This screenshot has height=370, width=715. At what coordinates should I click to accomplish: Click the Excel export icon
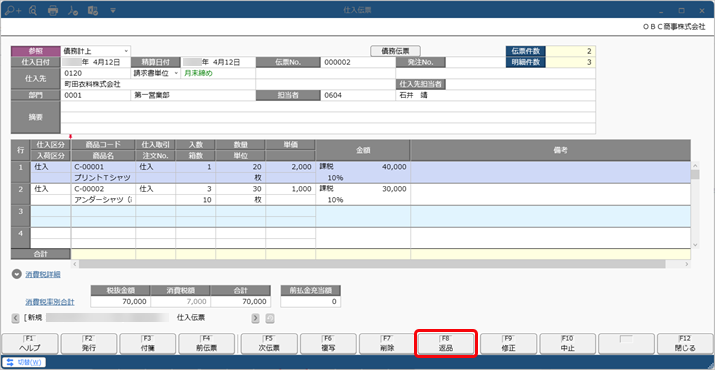93,10
